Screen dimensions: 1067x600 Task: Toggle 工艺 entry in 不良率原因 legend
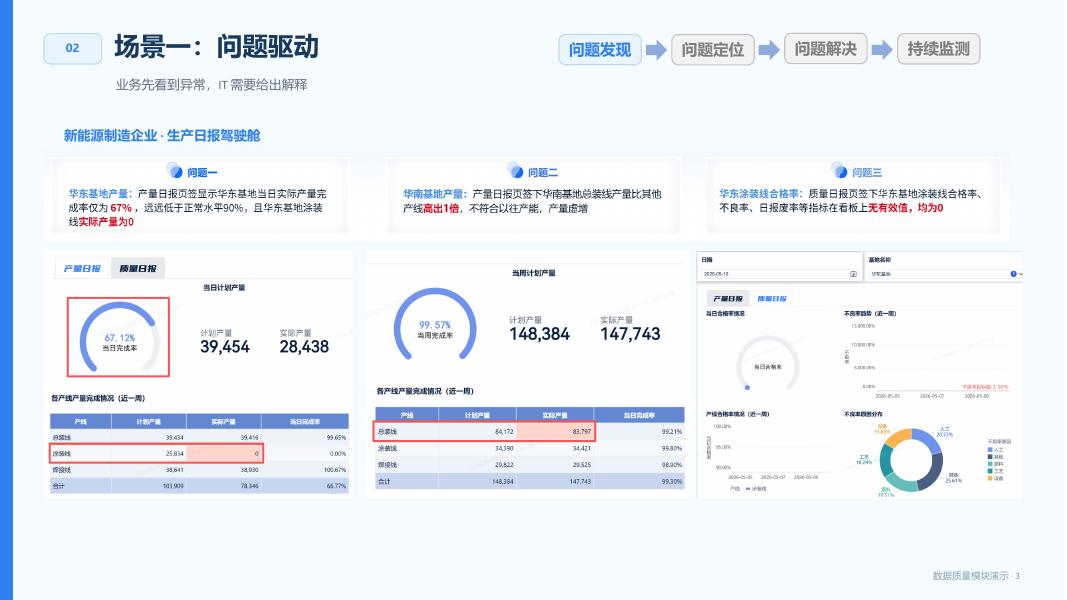click(994, 471)
